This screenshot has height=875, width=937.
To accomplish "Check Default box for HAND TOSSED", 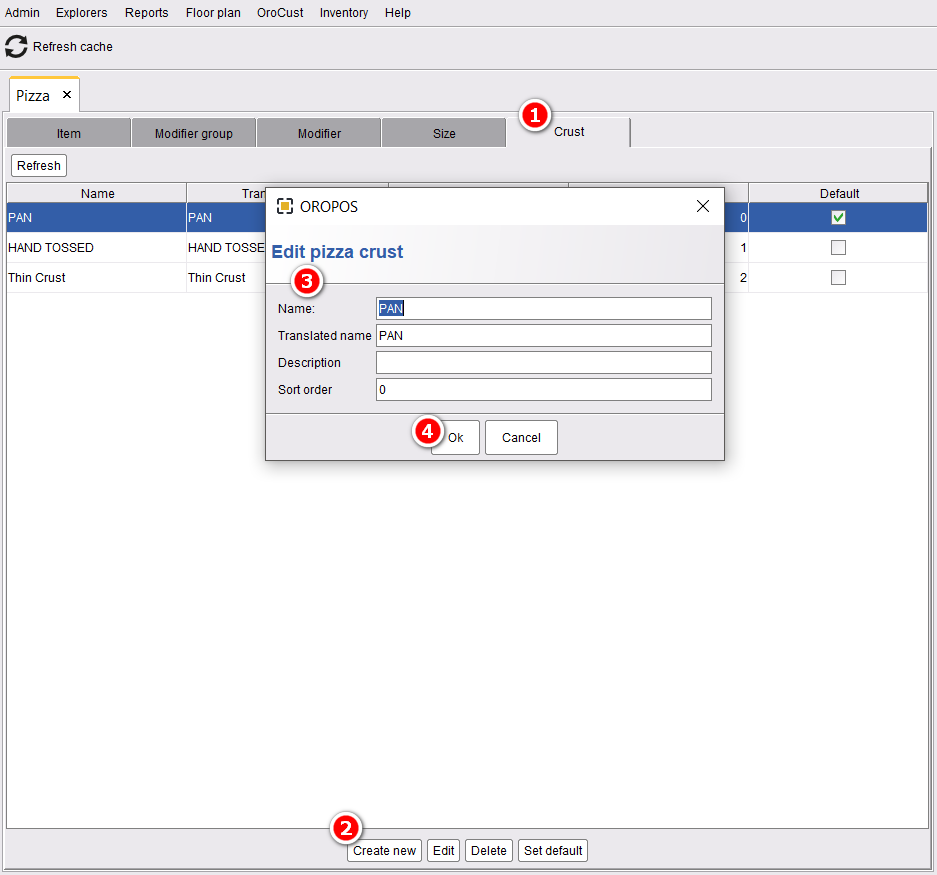I will coord(838,247).
